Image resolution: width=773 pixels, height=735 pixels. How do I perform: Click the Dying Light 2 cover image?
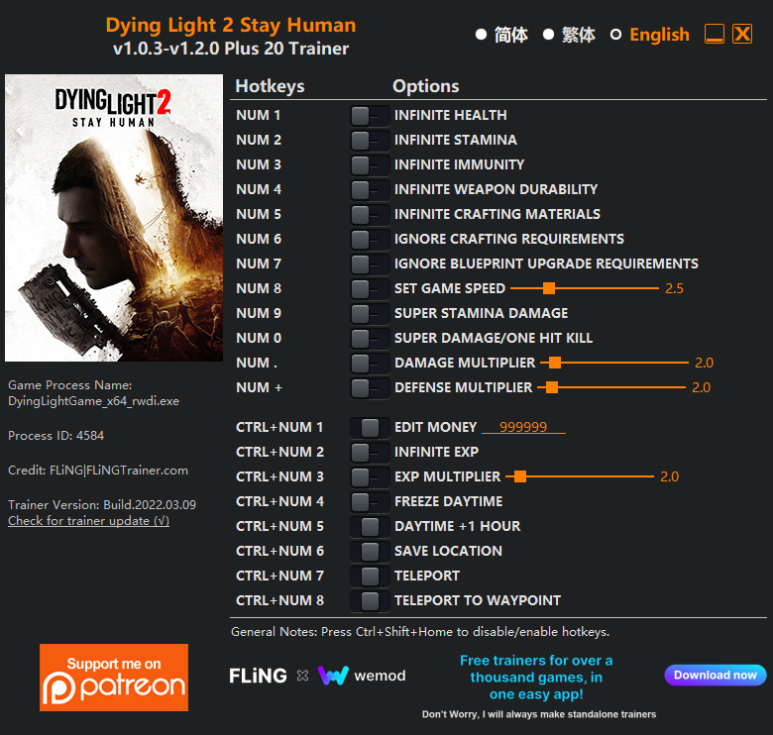[x=114, y=218]
